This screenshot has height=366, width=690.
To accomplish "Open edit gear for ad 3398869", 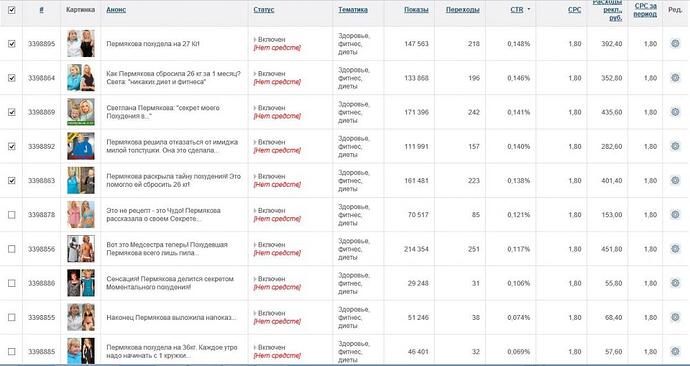I will tap(675, 112).
